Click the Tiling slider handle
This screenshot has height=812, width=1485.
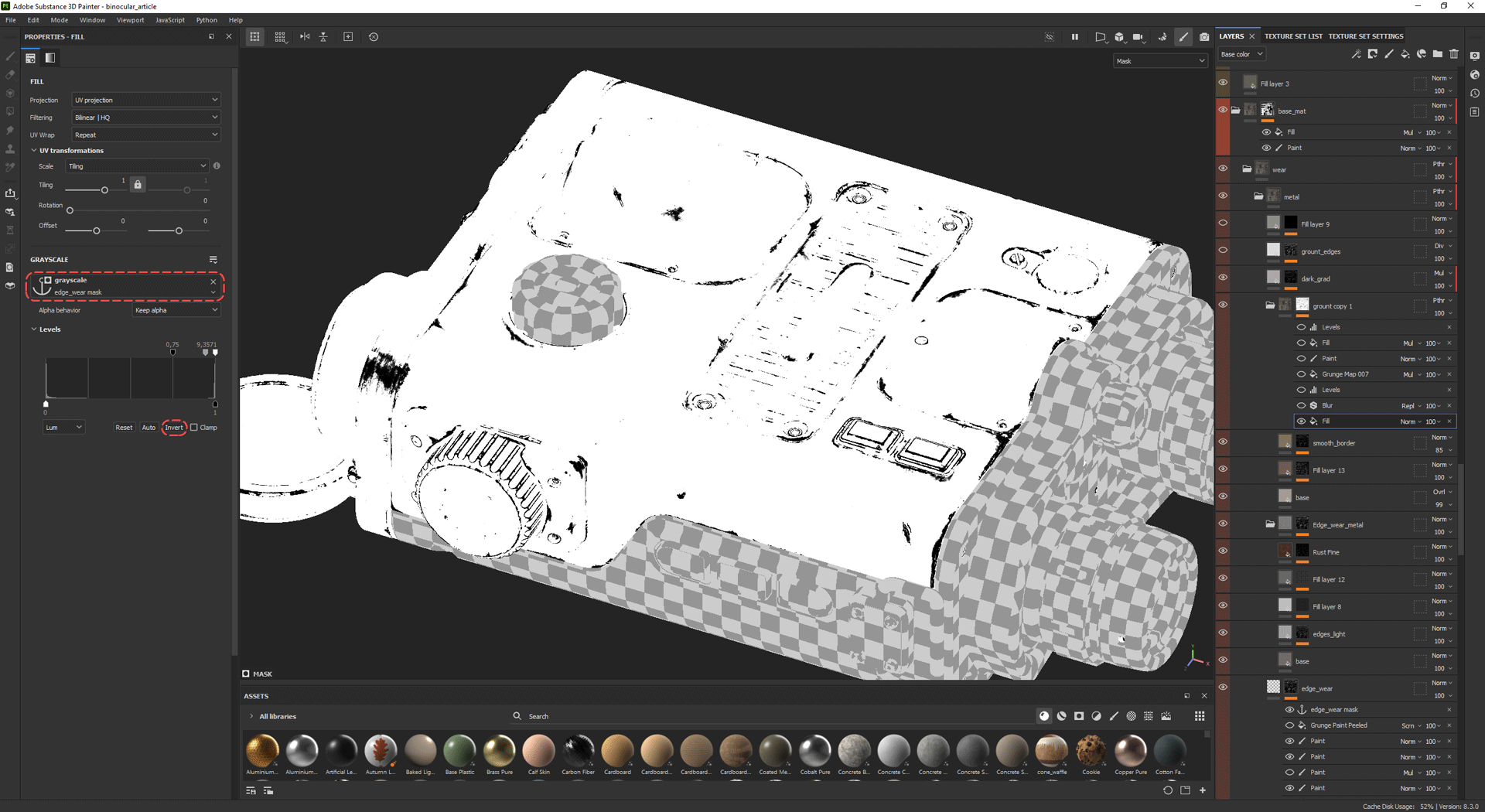pyautogui.click(x=104, y=190)
